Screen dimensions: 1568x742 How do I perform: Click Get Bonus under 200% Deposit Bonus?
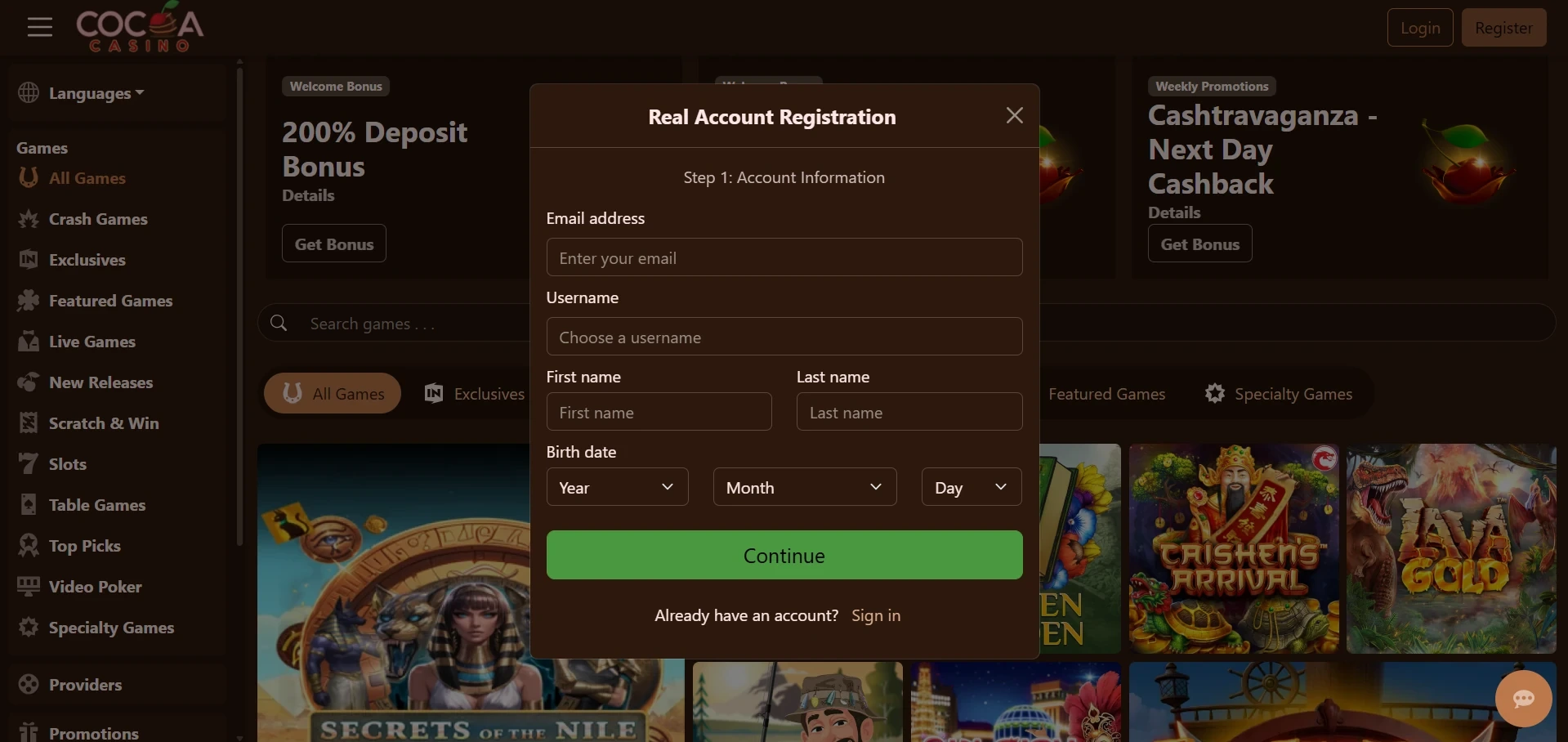pyautogui.click(x=334, y=244)
